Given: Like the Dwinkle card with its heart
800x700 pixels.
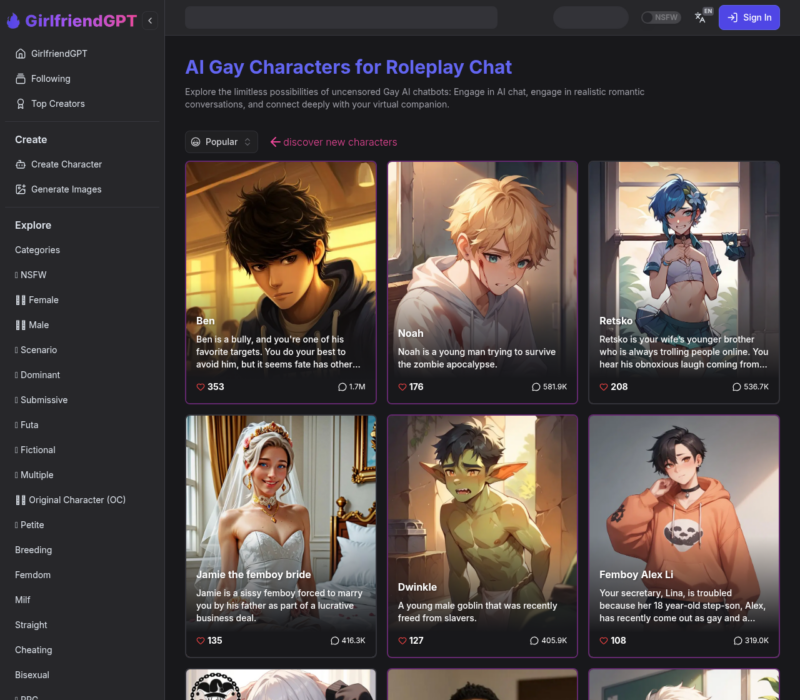Looking at the screenshot, I should pos(402,640).
